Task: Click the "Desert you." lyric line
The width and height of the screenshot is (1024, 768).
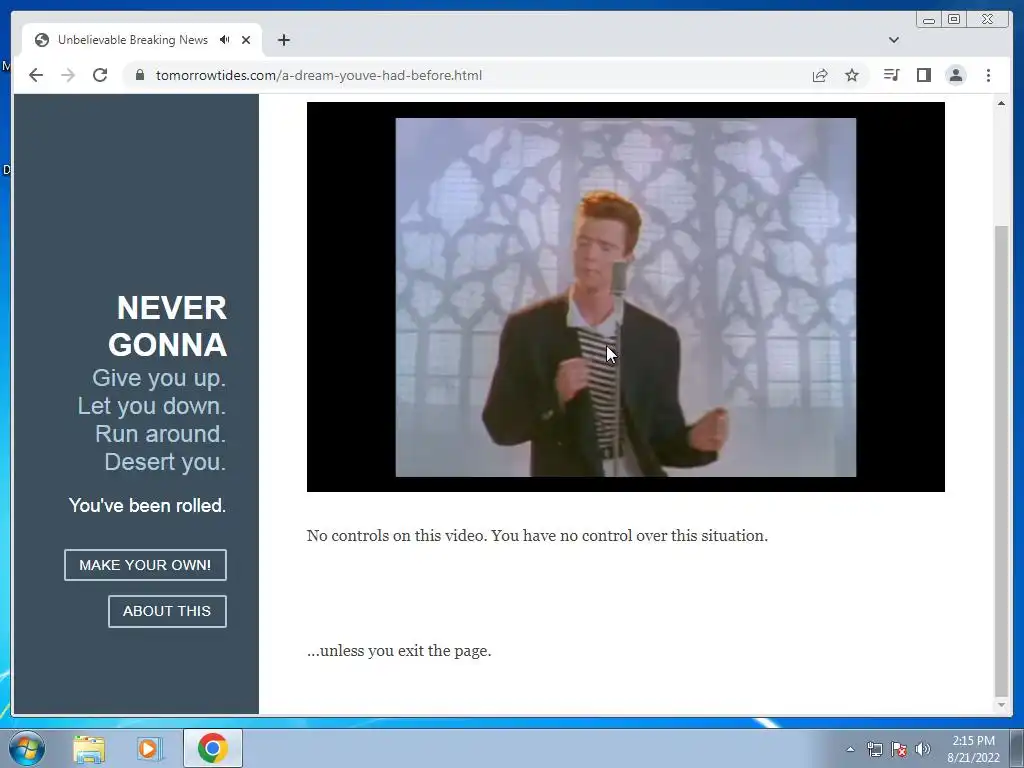Action: 165,462
